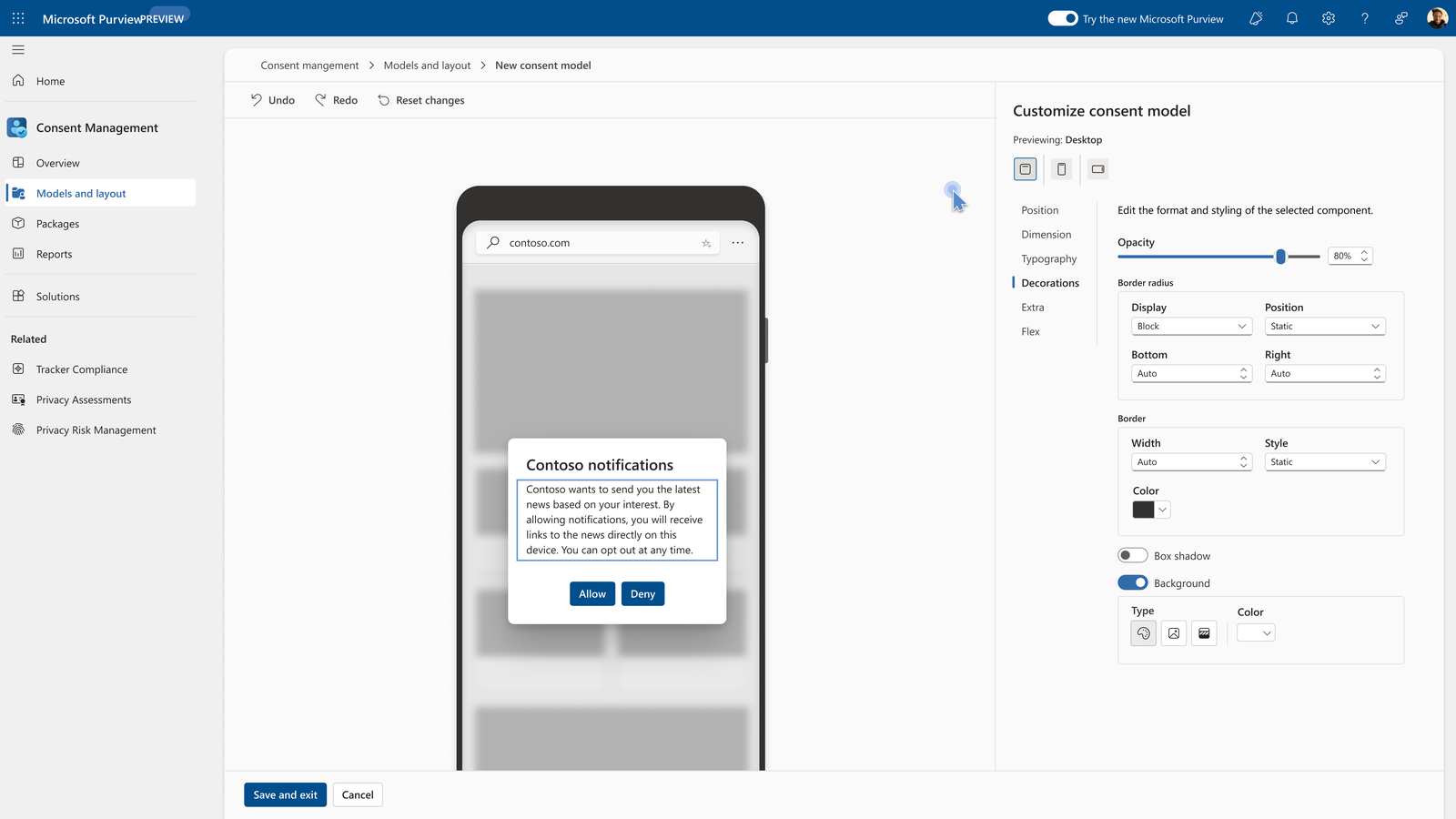The width and height of the screenshot is (1456, 819).
Task: Choose gradient background type icon
Action: click(x=1204, y=633)
